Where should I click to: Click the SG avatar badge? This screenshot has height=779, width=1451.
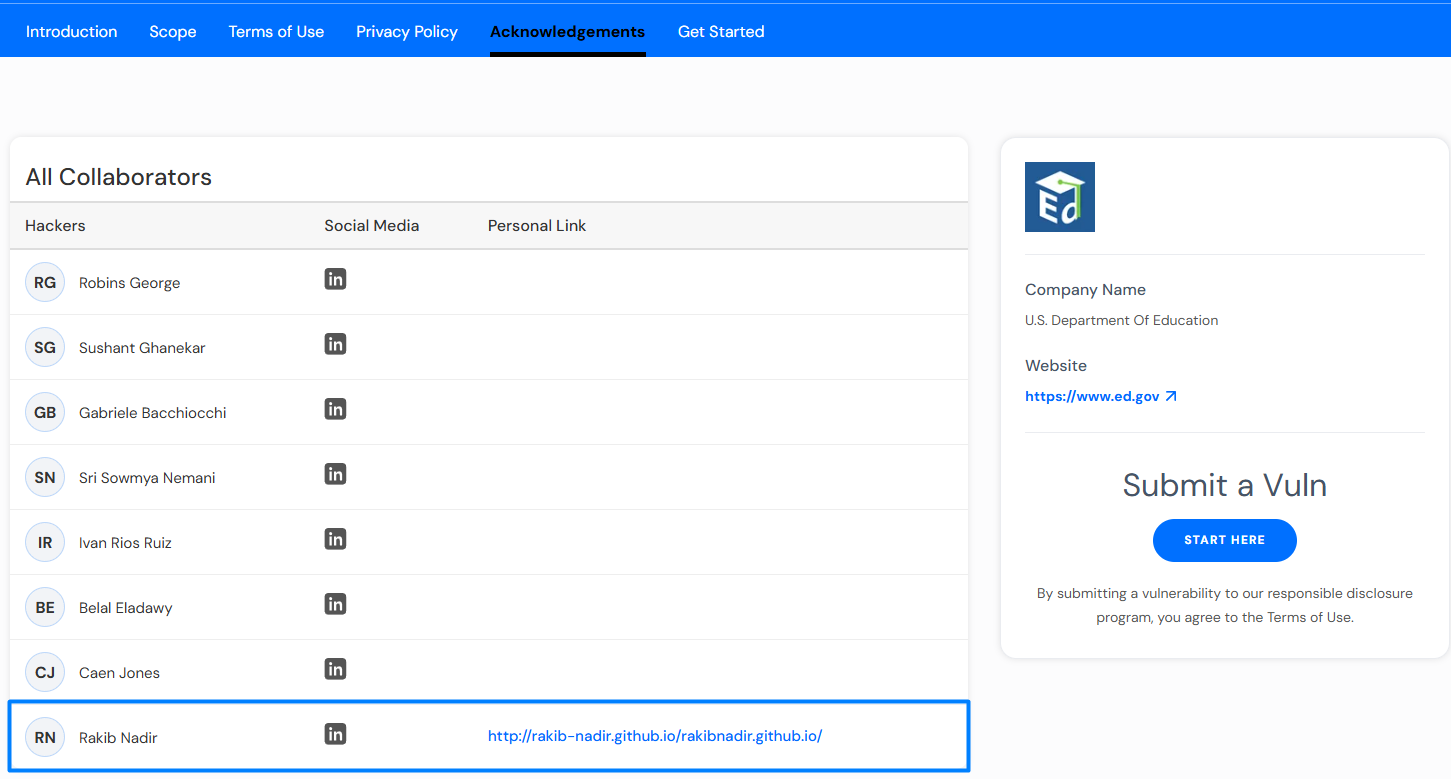(x=45, y=347)
